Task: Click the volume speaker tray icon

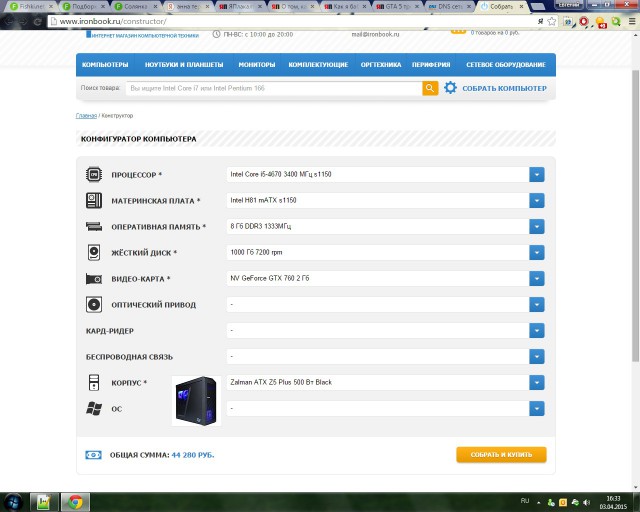Action: coord(587,502)
